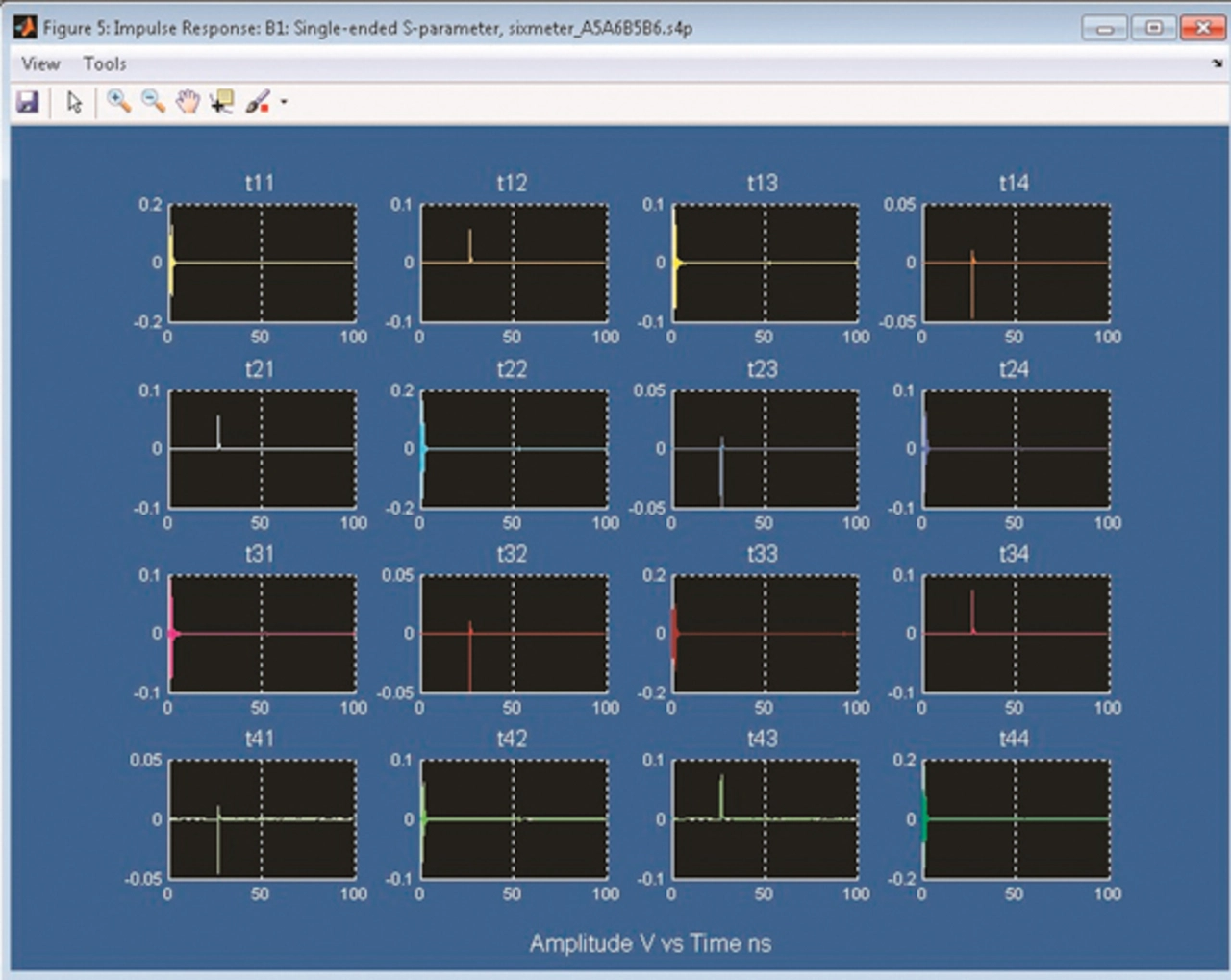Maximize the Figure 5 window
Viewport: 1231px width, 980px height.
1153,29
